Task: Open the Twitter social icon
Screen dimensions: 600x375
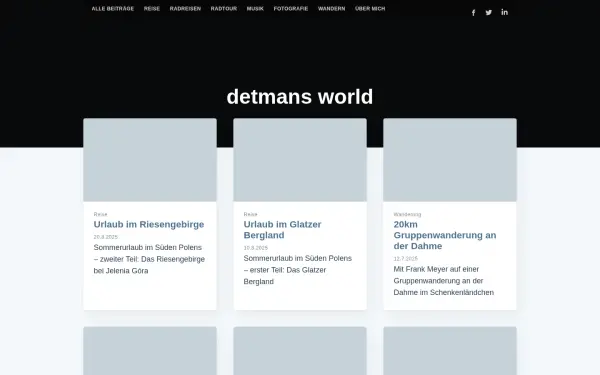Action: (x=489, y=13)
